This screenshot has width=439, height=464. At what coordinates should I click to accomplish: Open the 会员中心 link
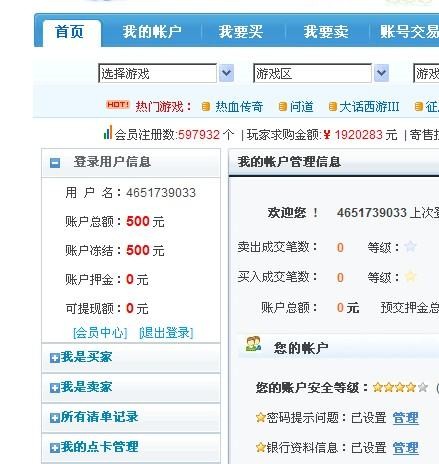click(x=100, y=333)
